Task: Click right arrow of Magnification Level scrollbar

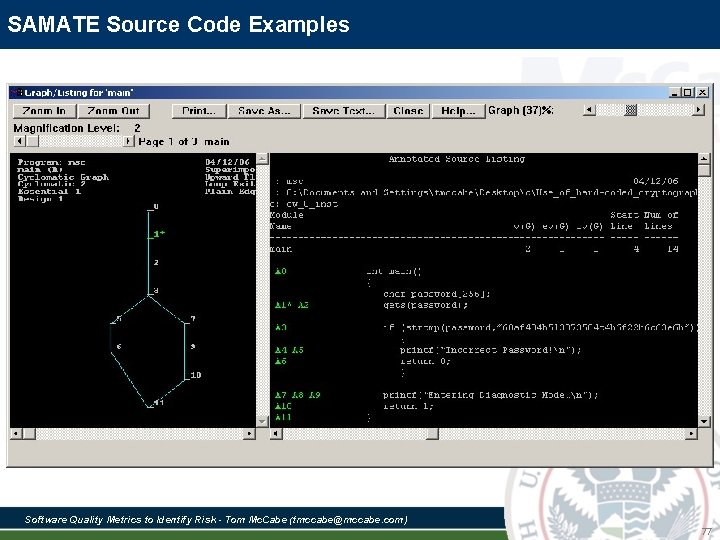Action: [129, 141]
